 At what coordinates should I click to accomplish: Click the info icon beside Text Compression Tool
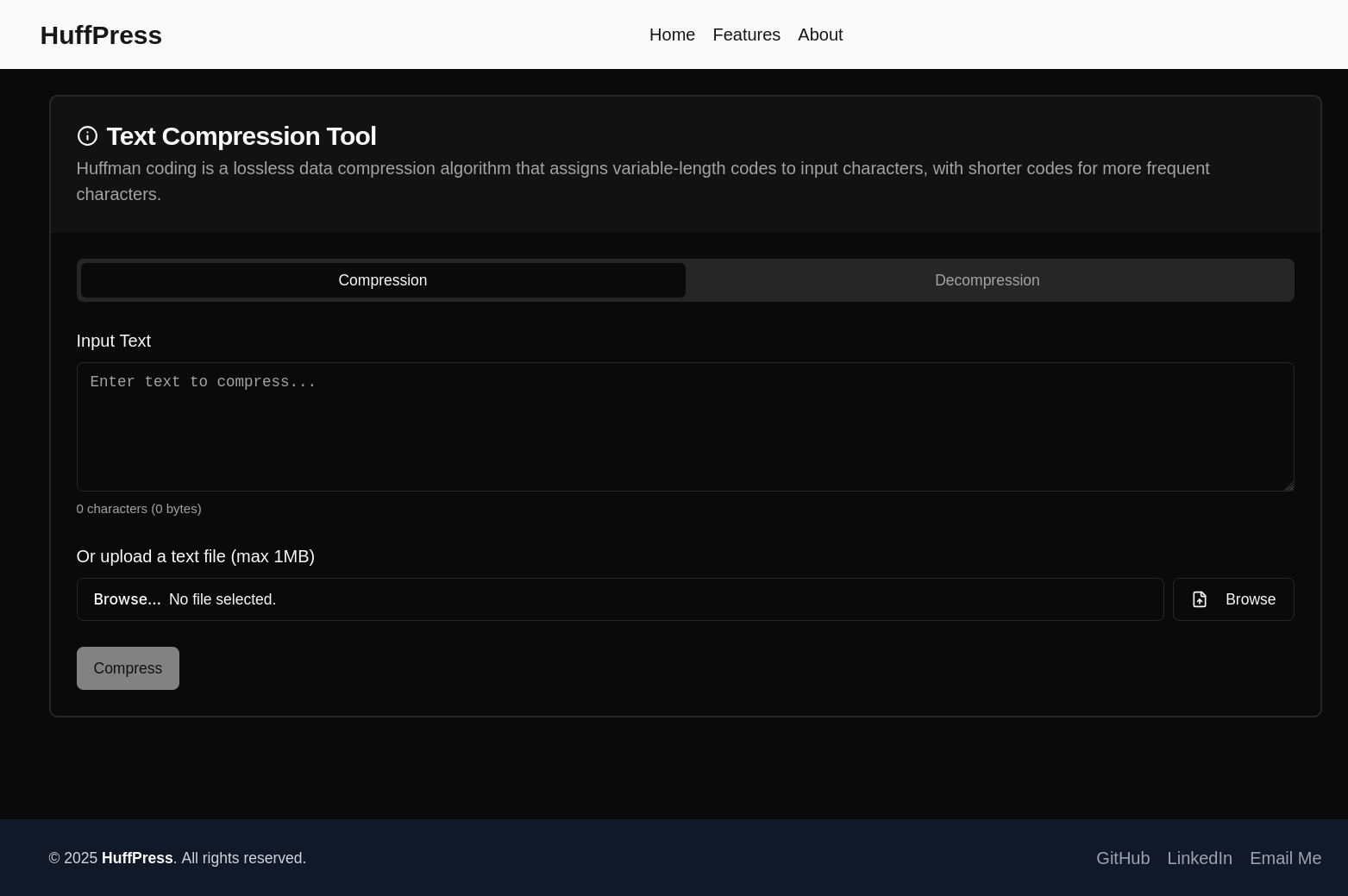pyautogui.click(x=87, y=135)
